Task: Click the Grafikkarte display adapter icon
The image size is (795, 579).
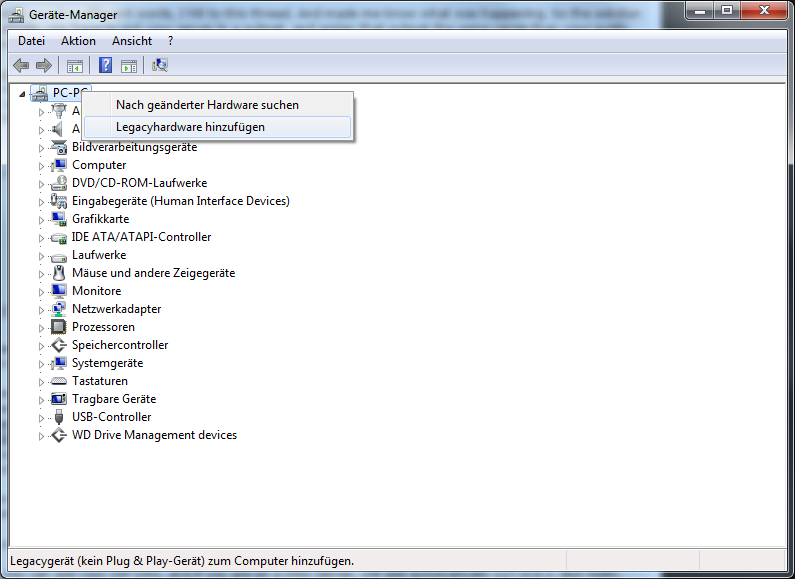Action: coord(59,219)
